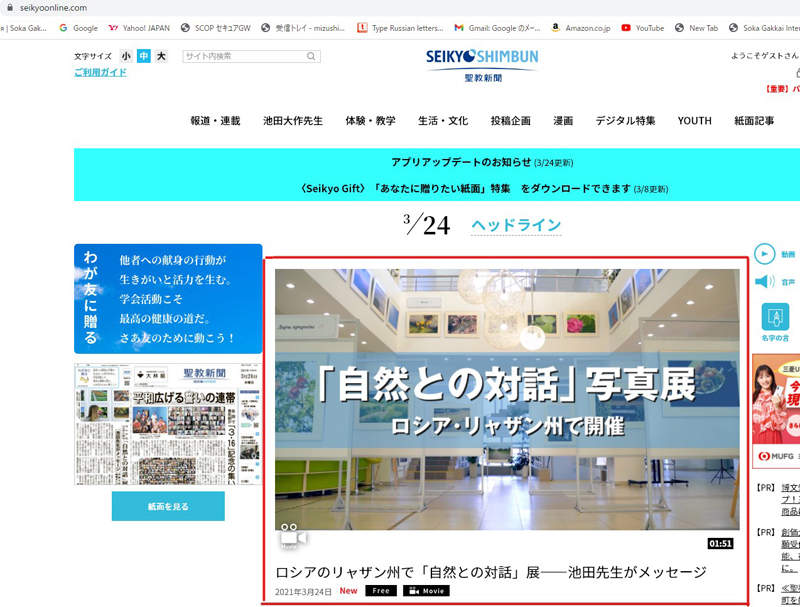
Task: Open the 生活・文化 menu
Action: coord(443,121)
